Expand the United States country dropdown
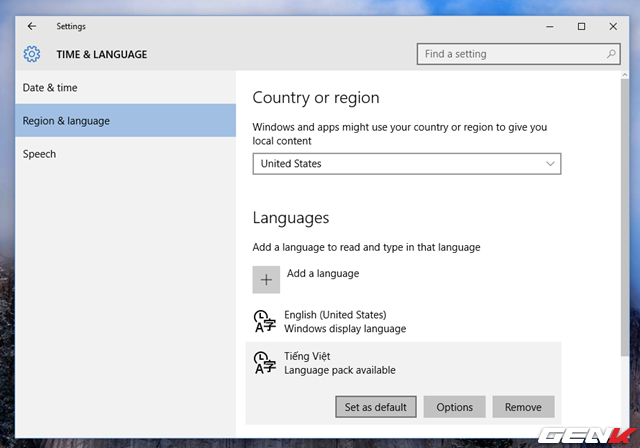640x448 pixels. coord(407,164)
